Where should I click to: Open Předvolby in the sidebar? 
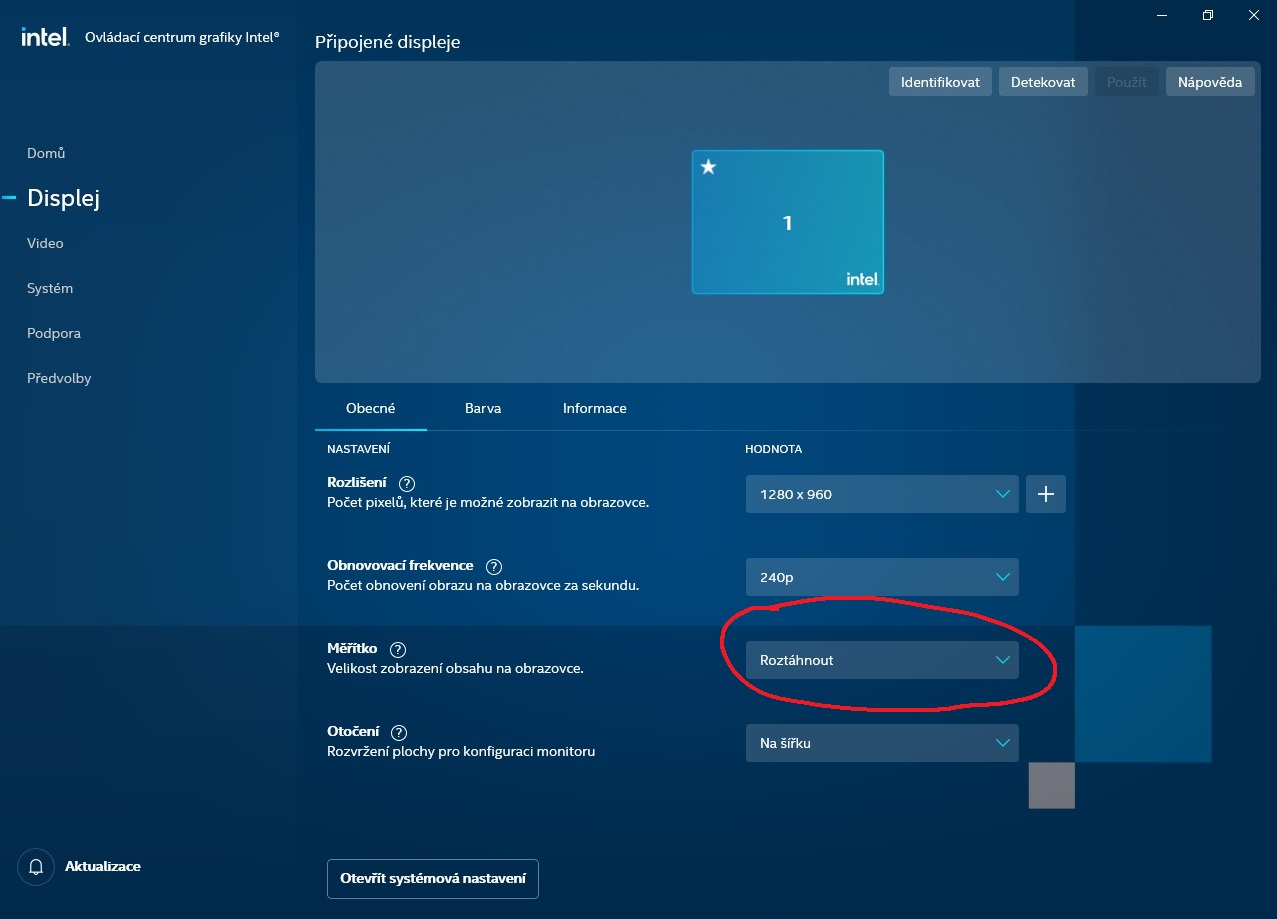click(x=59, y=378)
